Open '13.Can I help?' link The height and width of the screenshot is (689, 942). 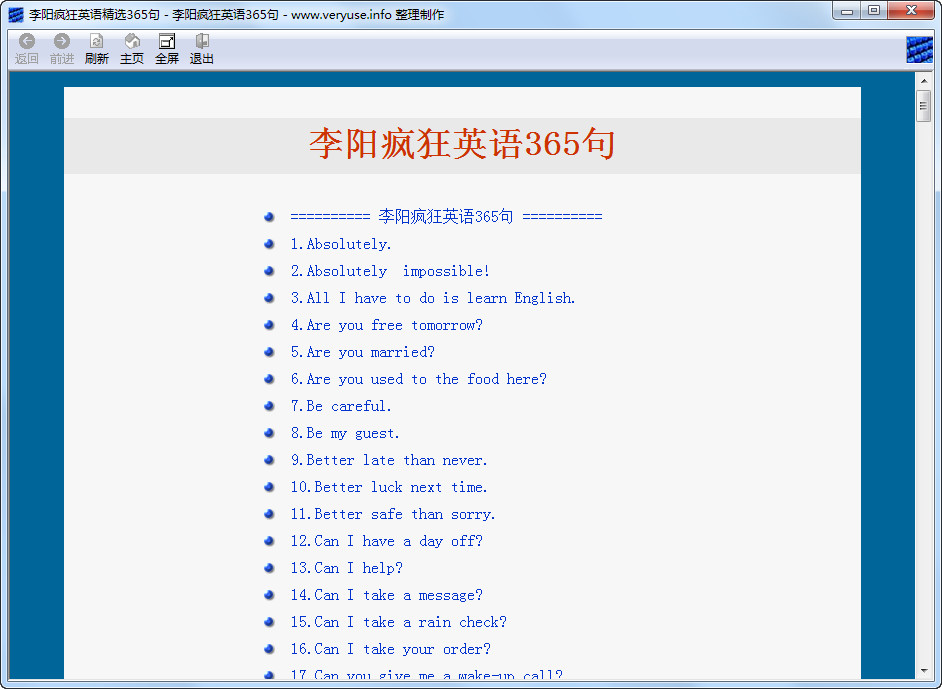(347, 568)
